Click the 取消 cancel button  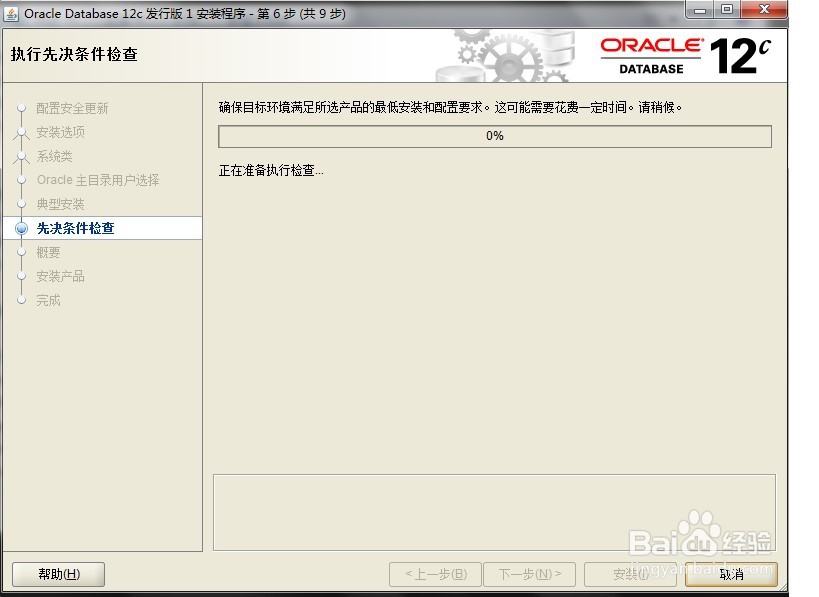pos(731,574)
